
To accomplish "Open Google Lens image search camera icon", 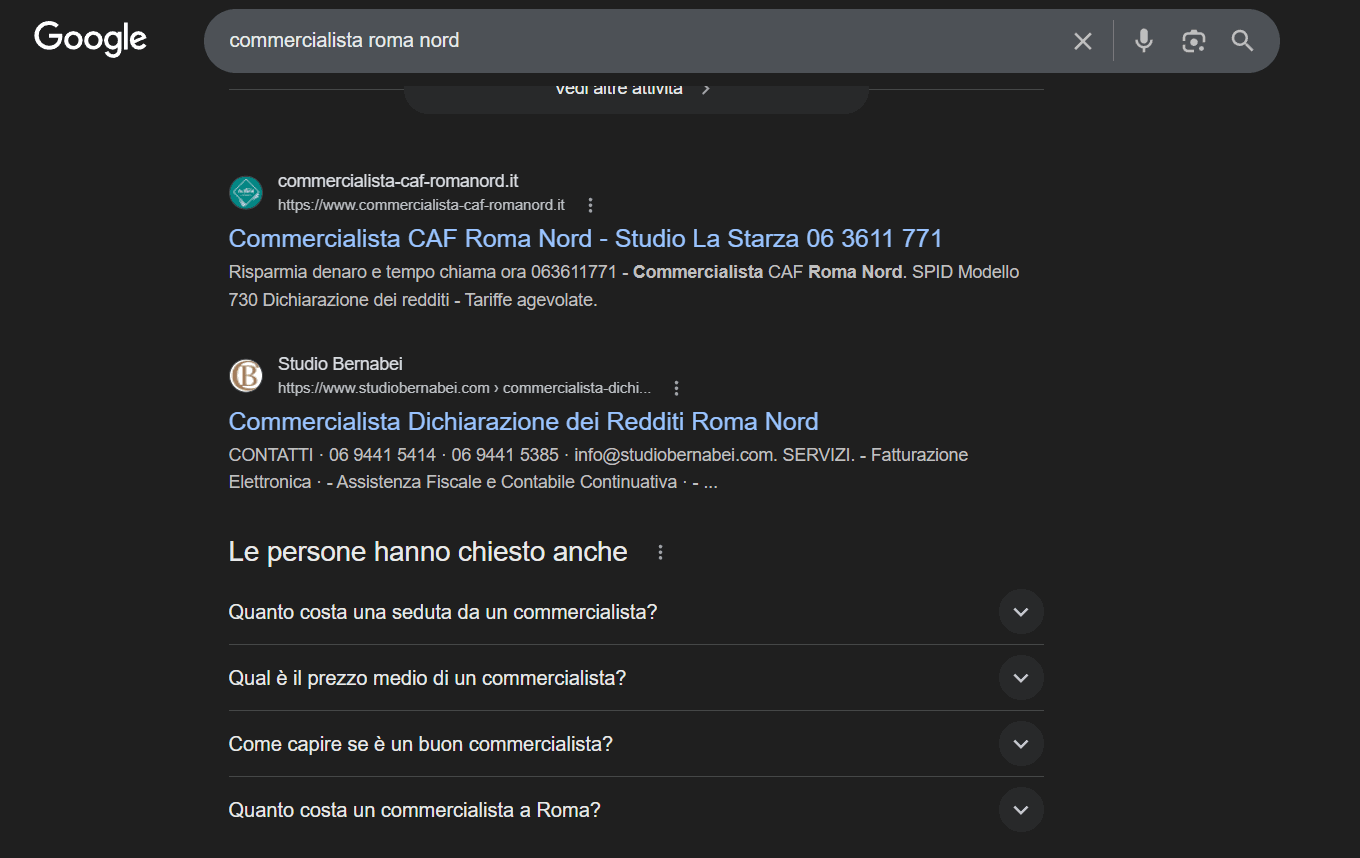I will click(1193, 41).
